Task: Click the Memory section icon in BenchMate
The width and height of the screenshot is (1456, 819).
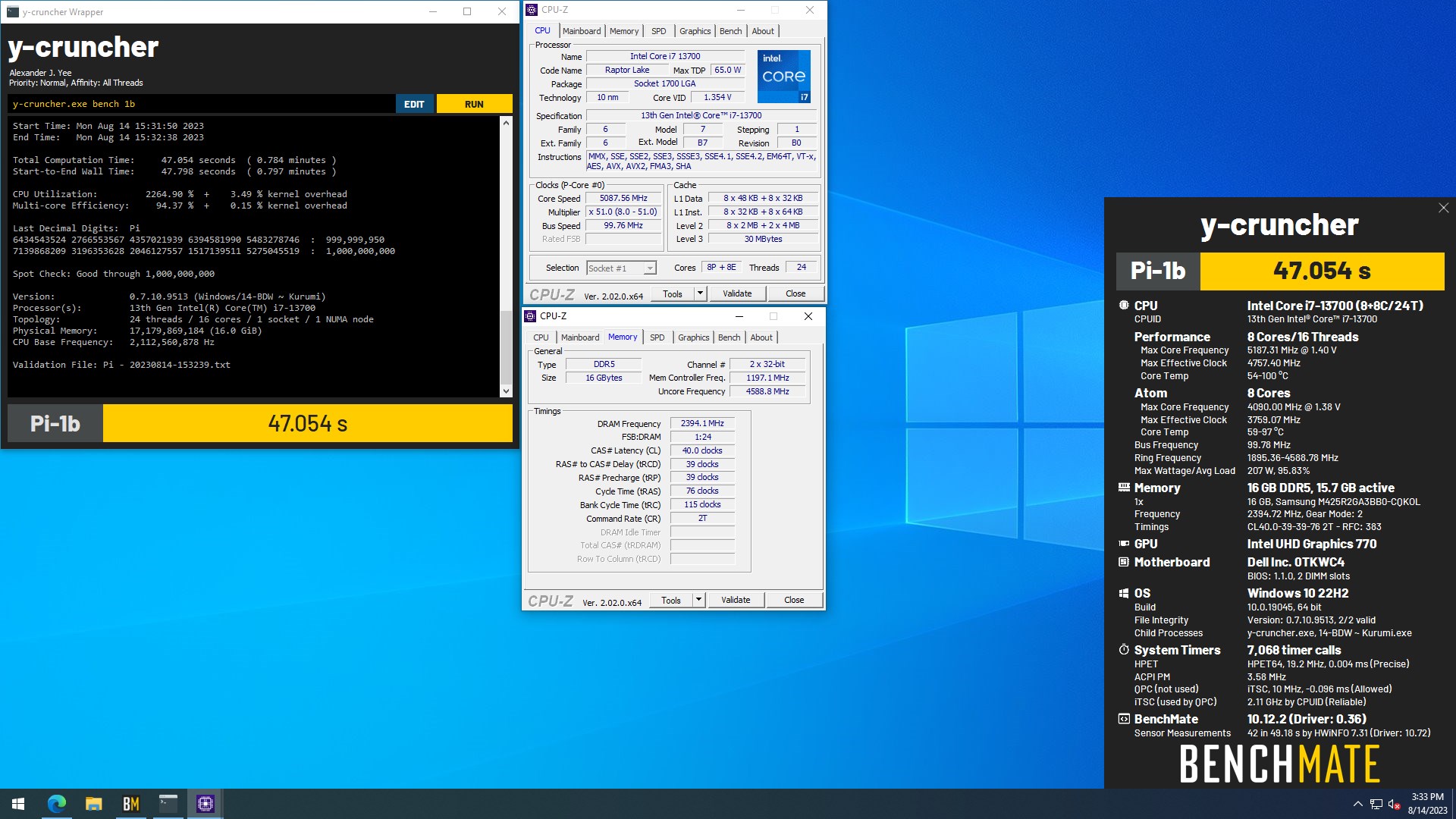Action: coord(1124,488)
